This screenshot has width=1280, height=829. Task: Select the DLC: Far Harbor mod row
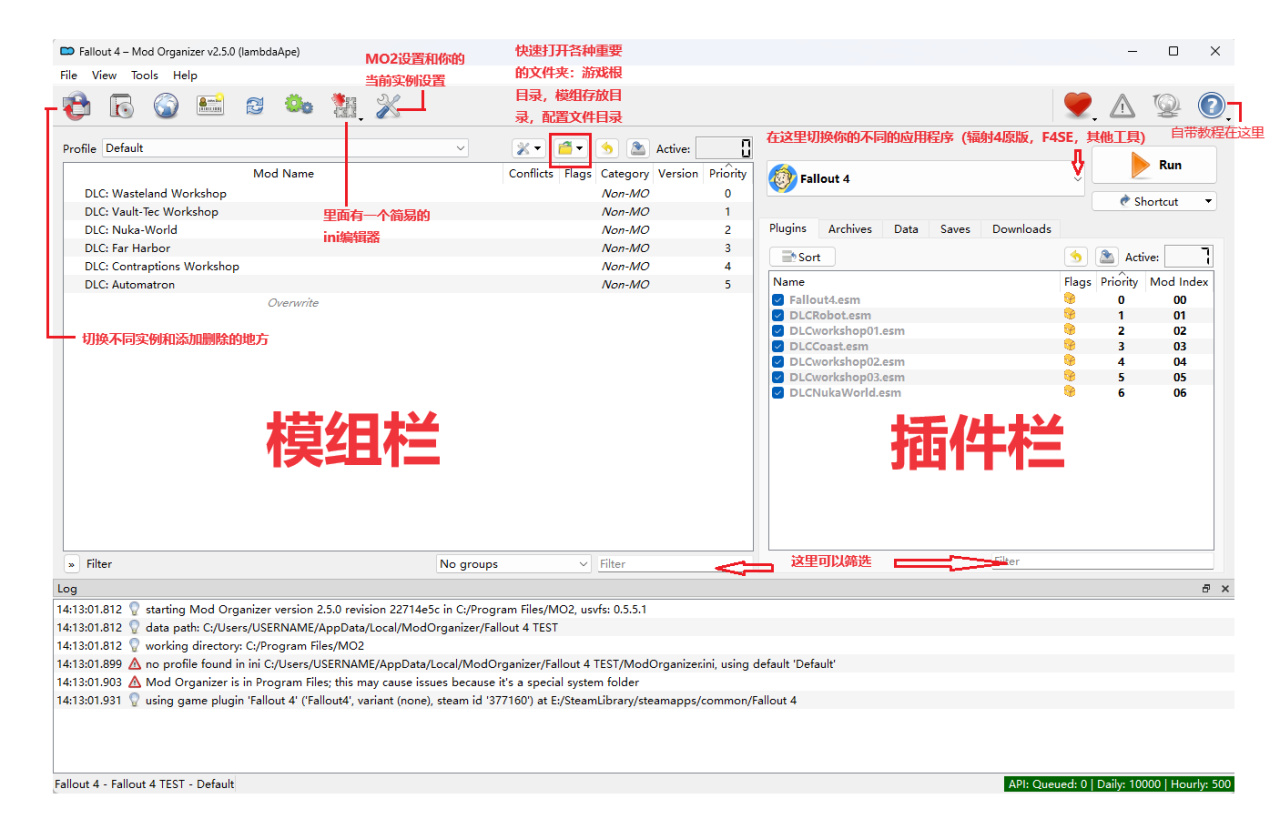408,248
